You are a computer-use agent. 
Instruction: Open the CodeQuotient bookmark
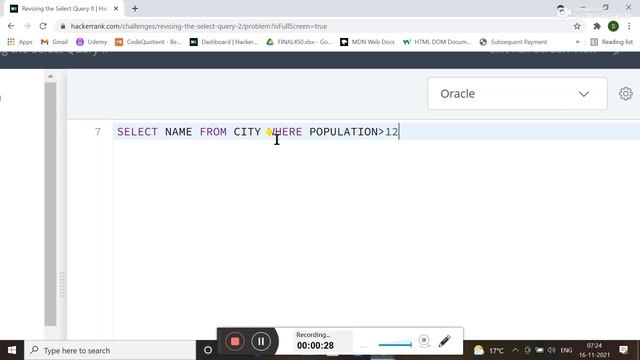tap(148, 42)
